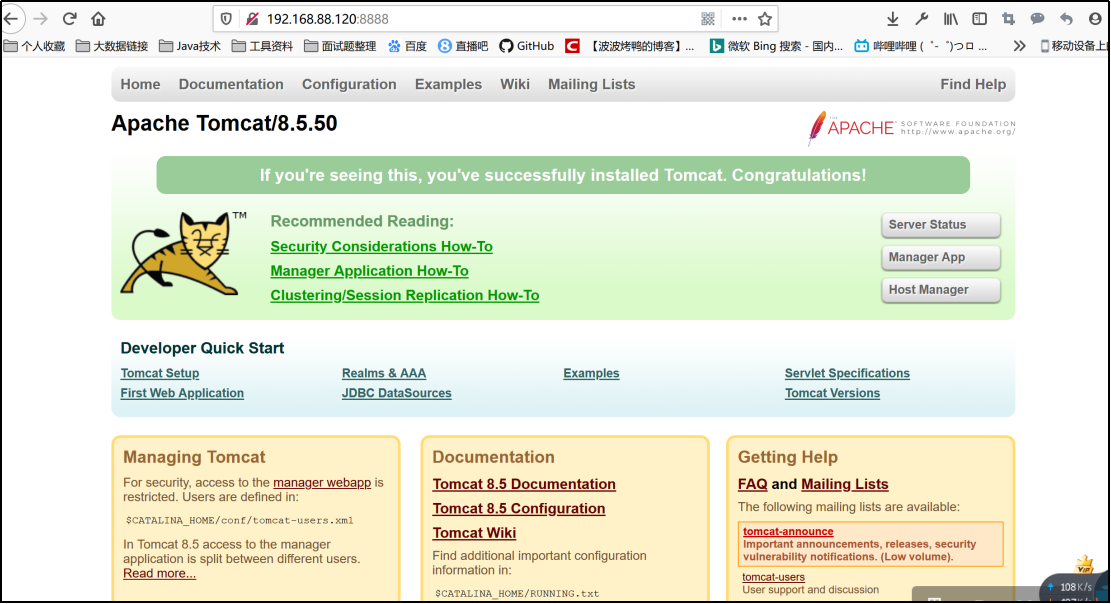Open the Java技术 bookmark folder
Viewport: 1111px width, 604px height.
coord(190,46)
